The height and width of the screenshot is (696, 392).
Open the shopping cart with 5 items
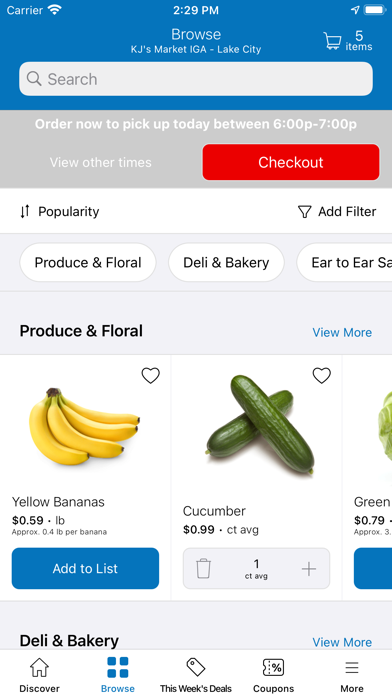(x=348, y=40)
